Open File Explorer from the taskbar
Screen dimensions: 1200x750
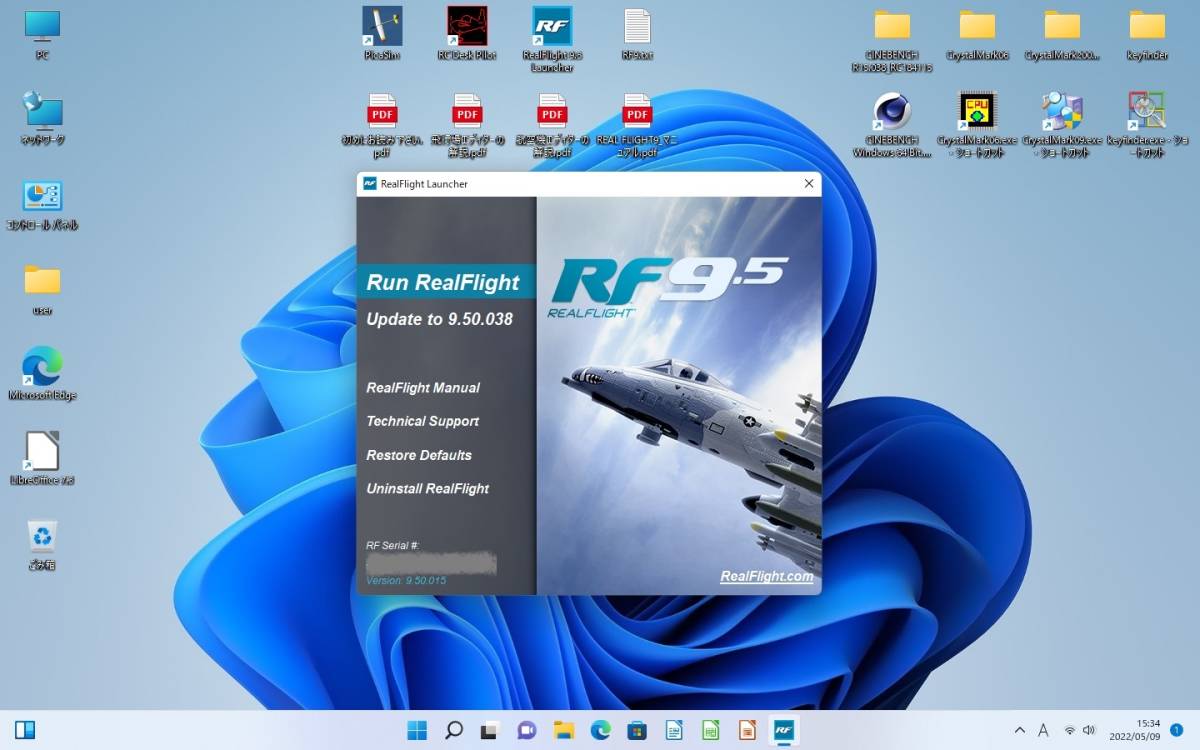tap(564, 730)
